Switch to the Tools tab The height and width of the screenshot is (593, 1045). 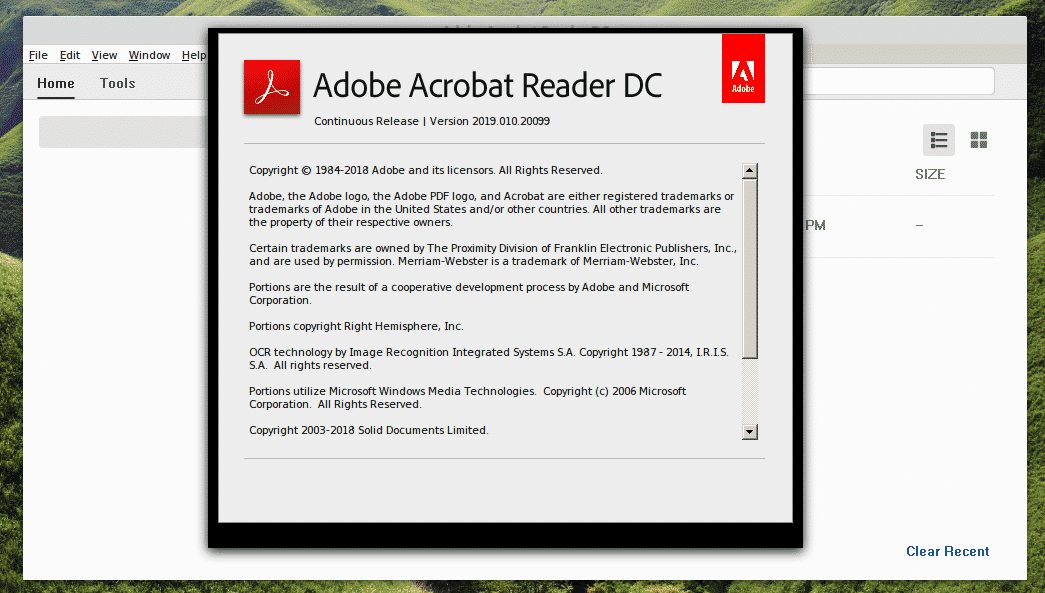pyautogui.click(x=117, y=83)
